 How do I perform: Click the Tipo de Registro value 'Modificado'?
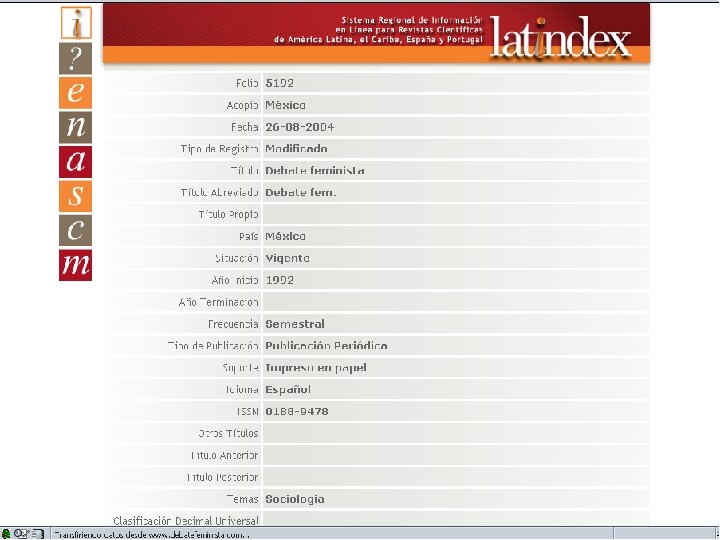click(296, 149)
